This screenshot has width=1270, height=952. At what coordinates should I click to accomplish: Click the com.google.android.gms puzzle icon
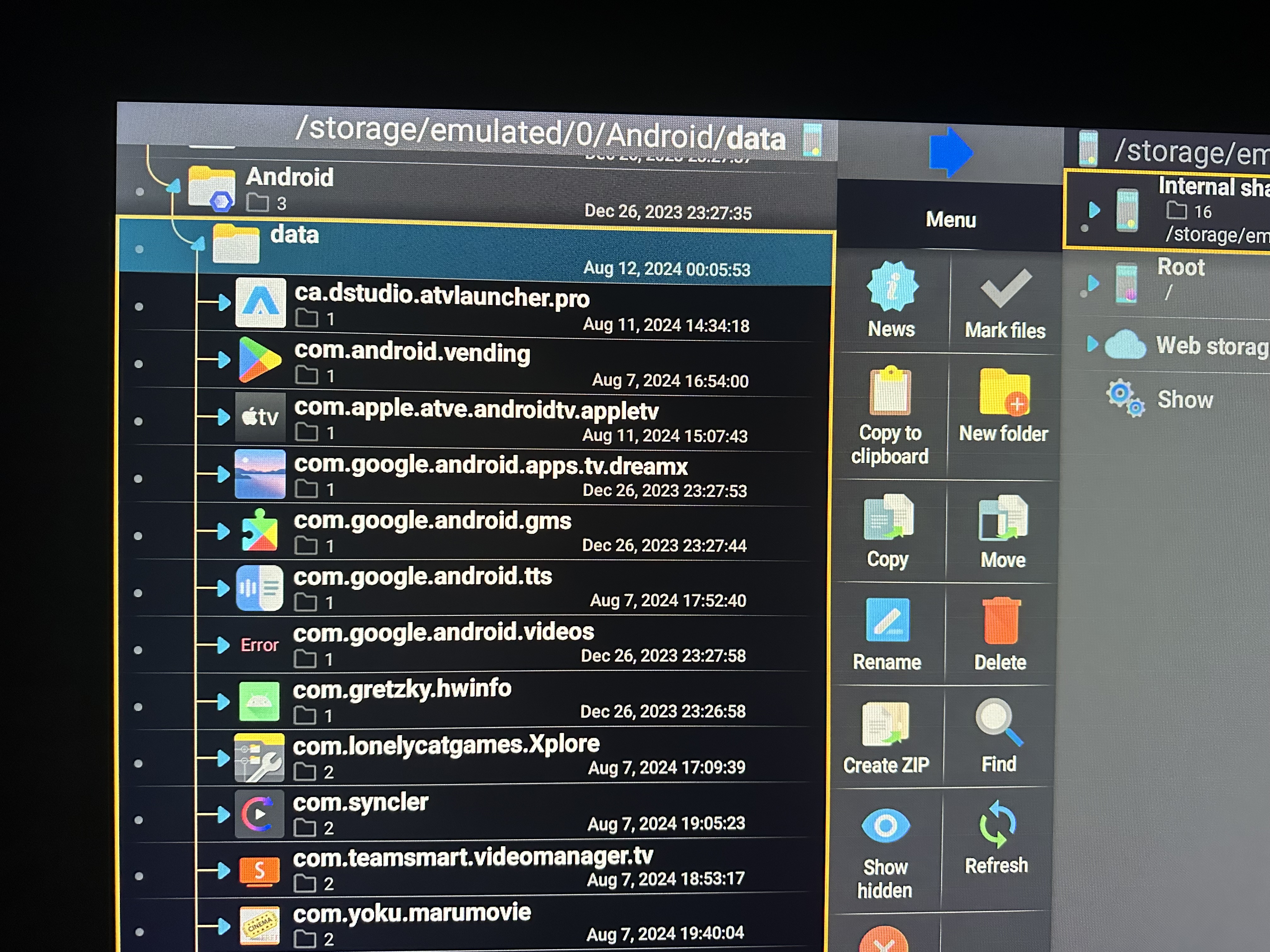tap(260, 531)
